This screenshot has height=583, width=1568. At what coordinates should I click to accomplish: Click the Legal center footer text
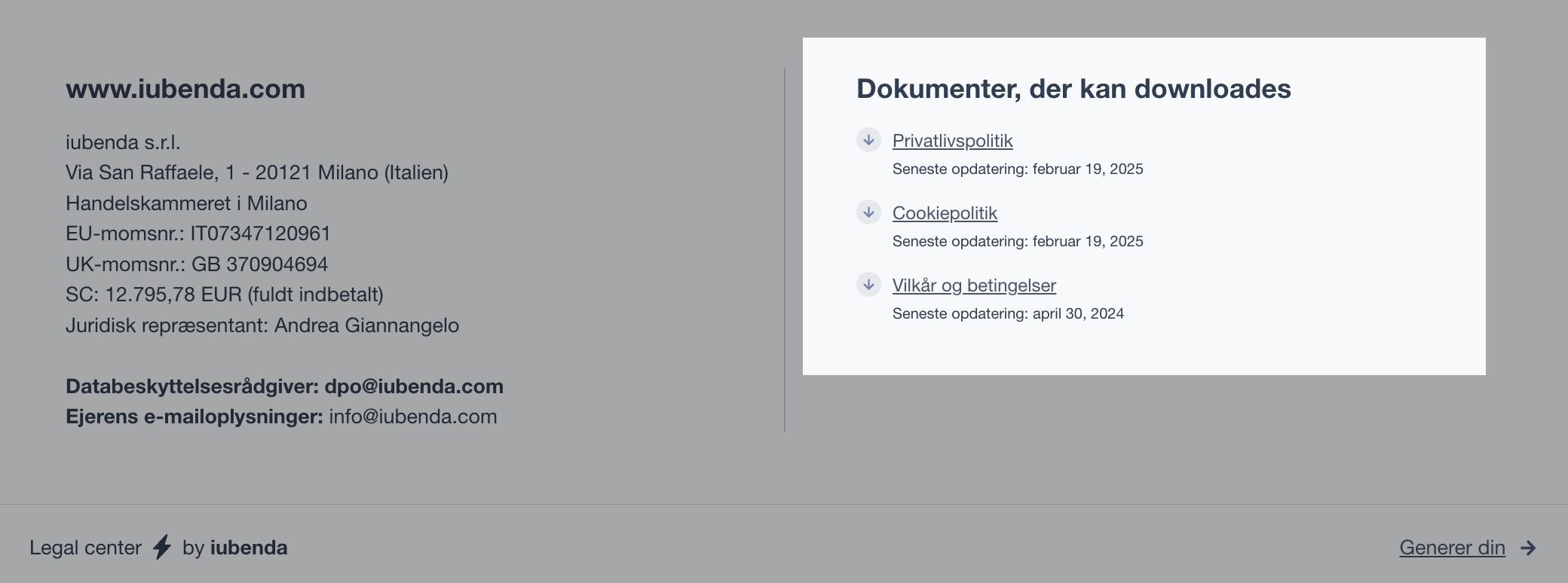(85, 548)
